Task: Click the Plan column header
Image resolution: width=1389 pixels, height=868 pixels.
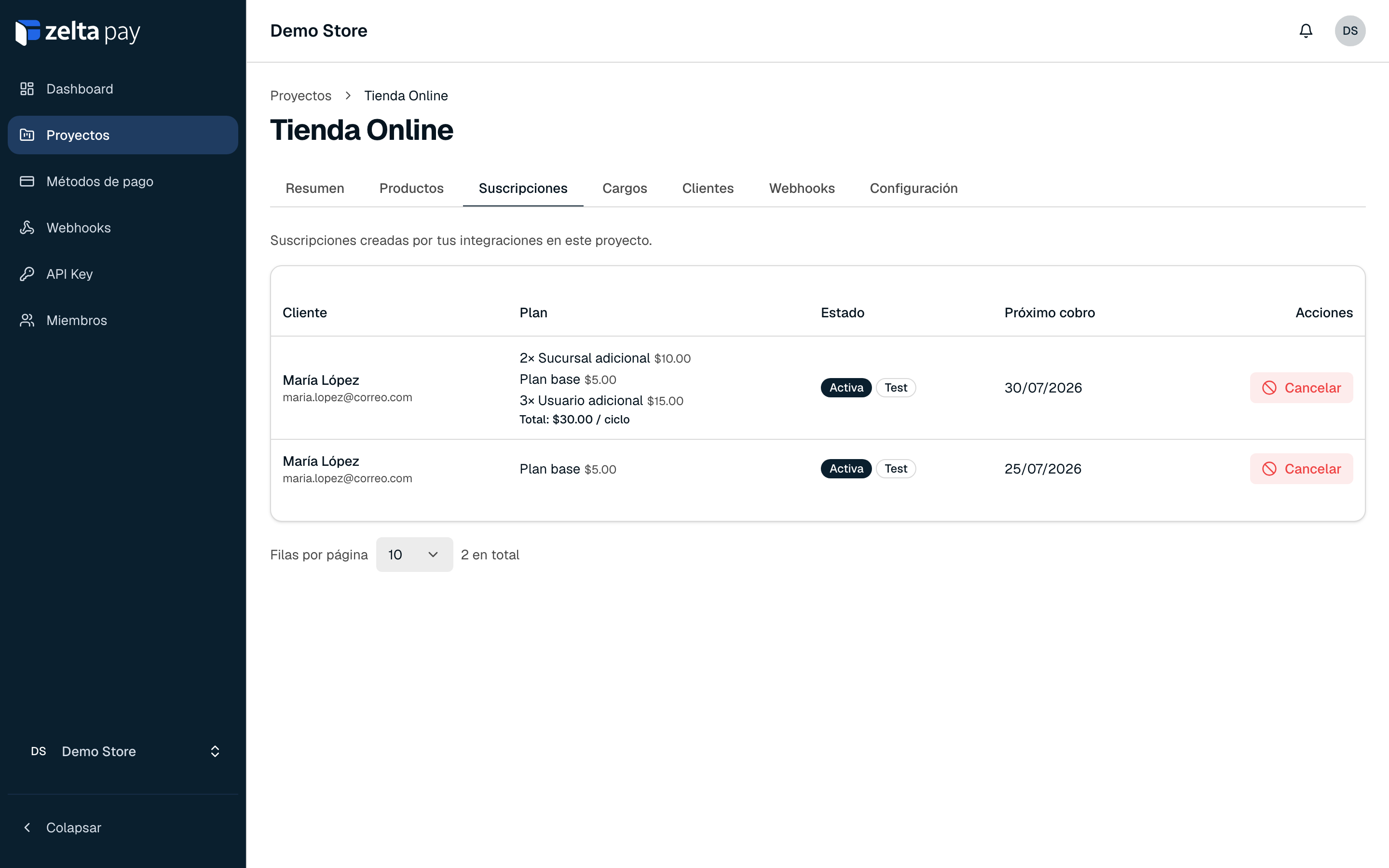Action: pyautogui.click(x=533, y=313)
